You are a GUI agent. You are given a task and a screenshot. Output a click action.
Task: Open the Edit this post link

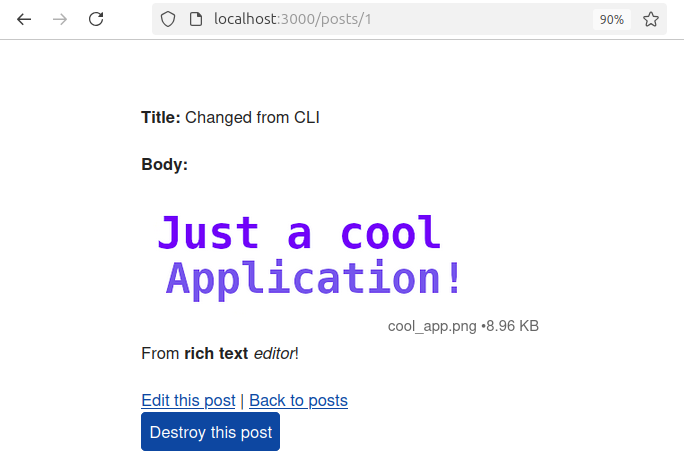pyautogui.click(x=188, y=400)
